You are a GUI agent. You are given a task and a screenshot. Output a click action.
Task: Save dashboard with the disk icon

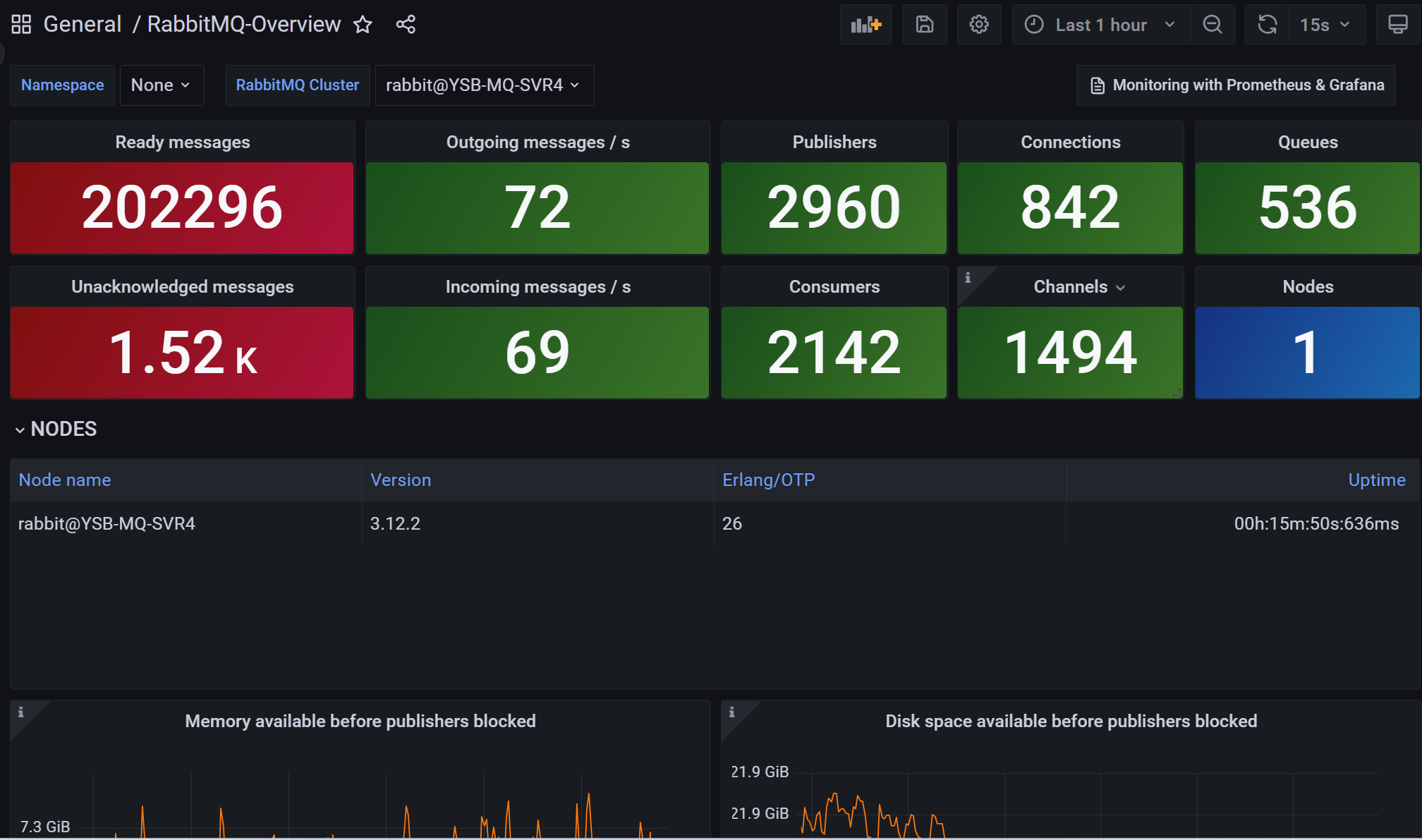[925, 25]
